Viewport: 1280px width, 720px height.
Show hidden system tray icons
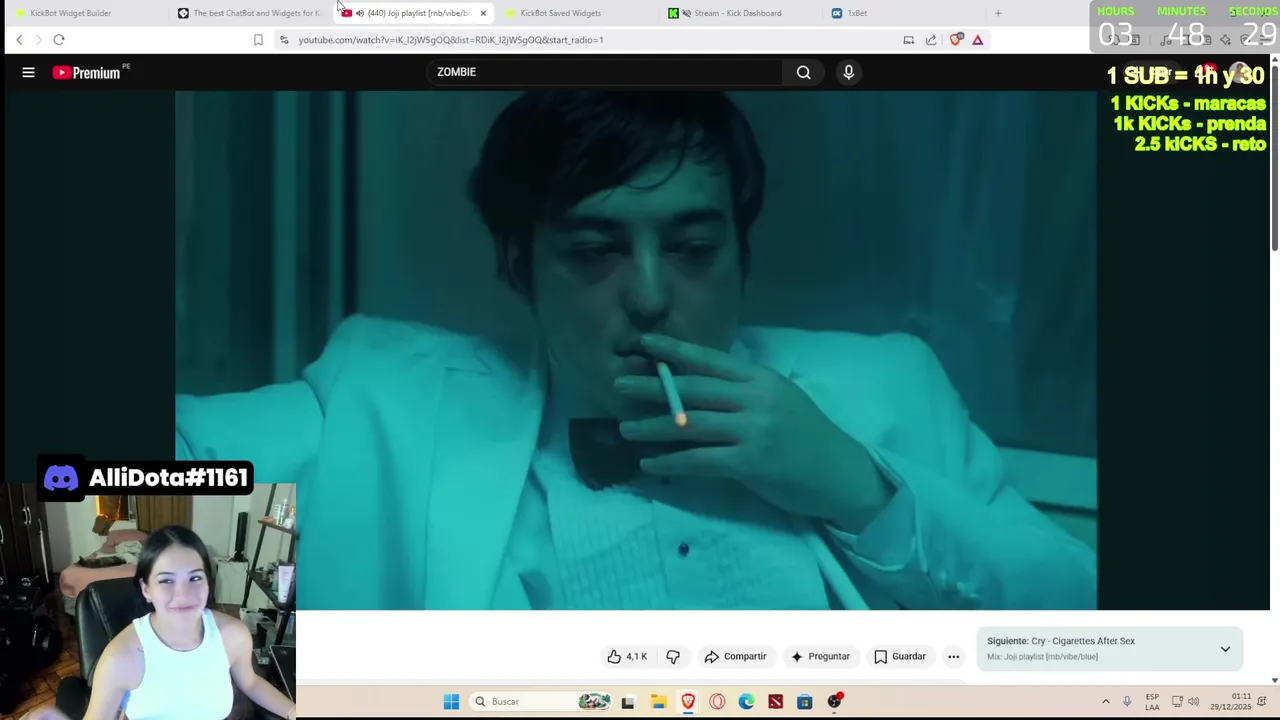pos(1105,701)
